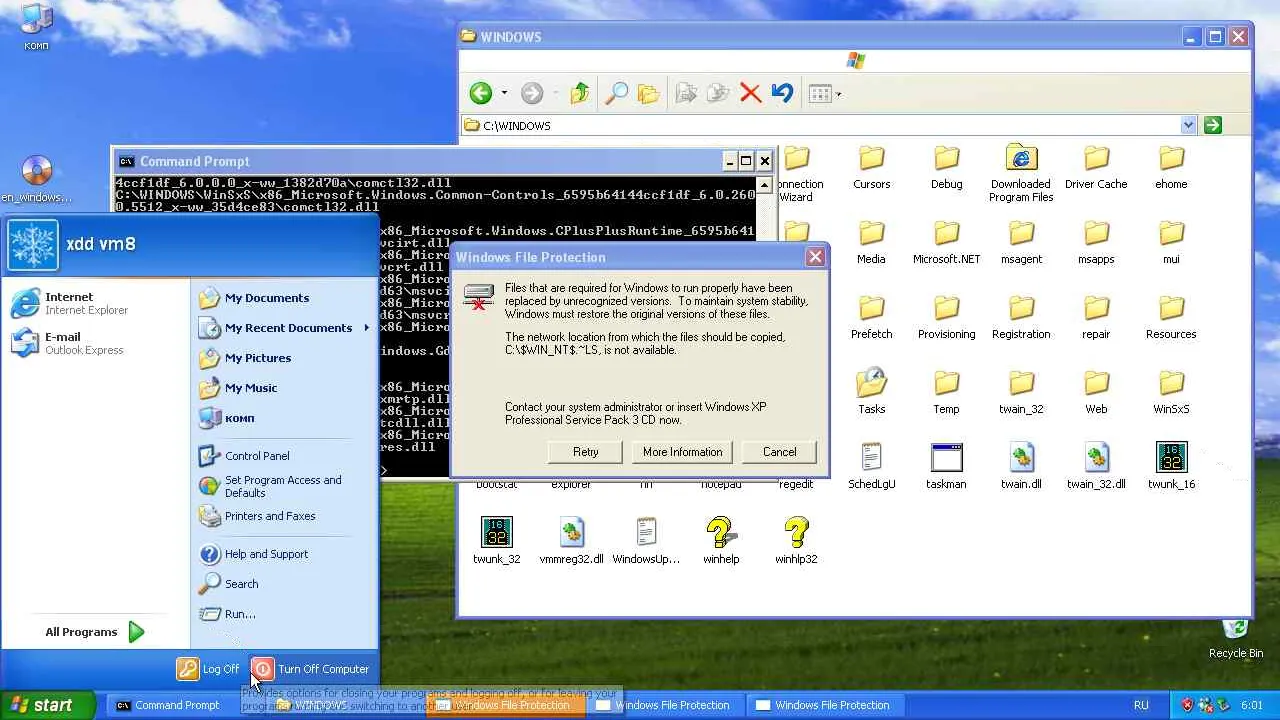Viewport: 1280px width, 720px height.
Task: Expand All Programs in Start menu
Action: [95, 632]
